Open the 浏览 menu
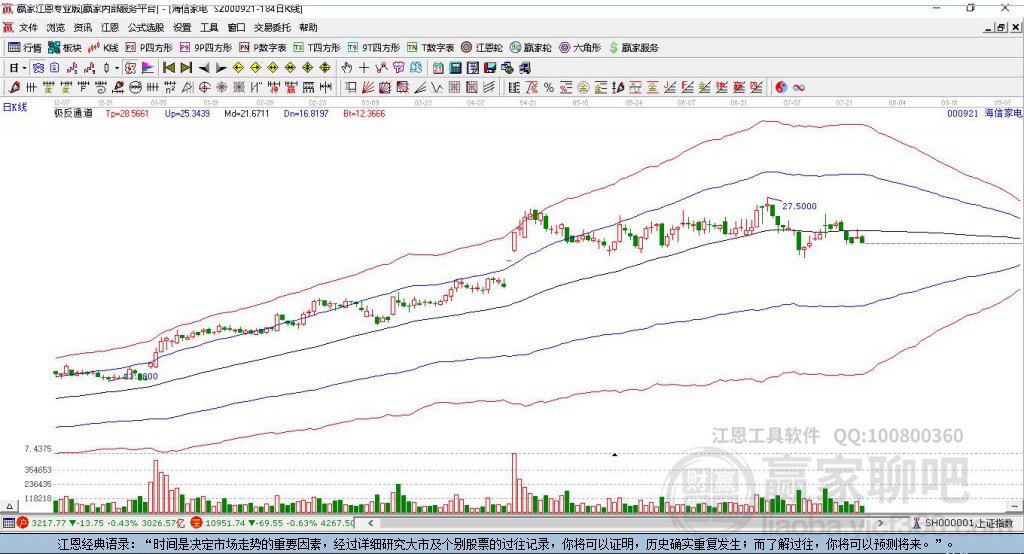The height and width of the screenshot is (554, 1024). point(56,27)
